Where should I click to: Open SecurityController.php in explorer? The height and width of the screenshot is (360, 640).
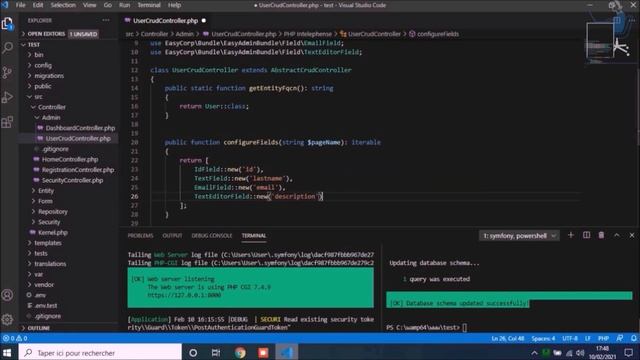[x=72, y=180]
